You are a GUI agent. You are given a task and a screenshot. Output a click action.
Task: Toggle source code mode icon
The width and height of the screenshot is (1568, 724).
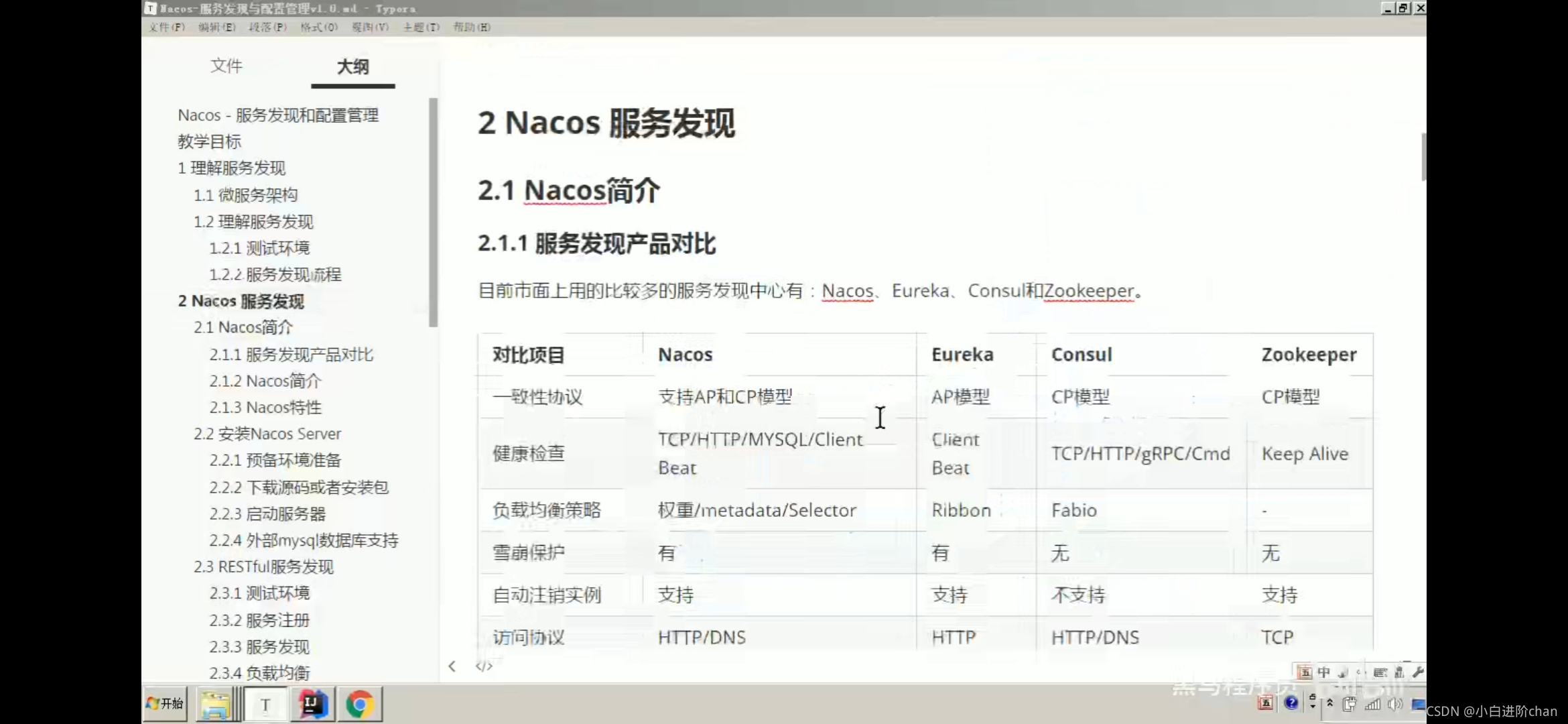484,666
